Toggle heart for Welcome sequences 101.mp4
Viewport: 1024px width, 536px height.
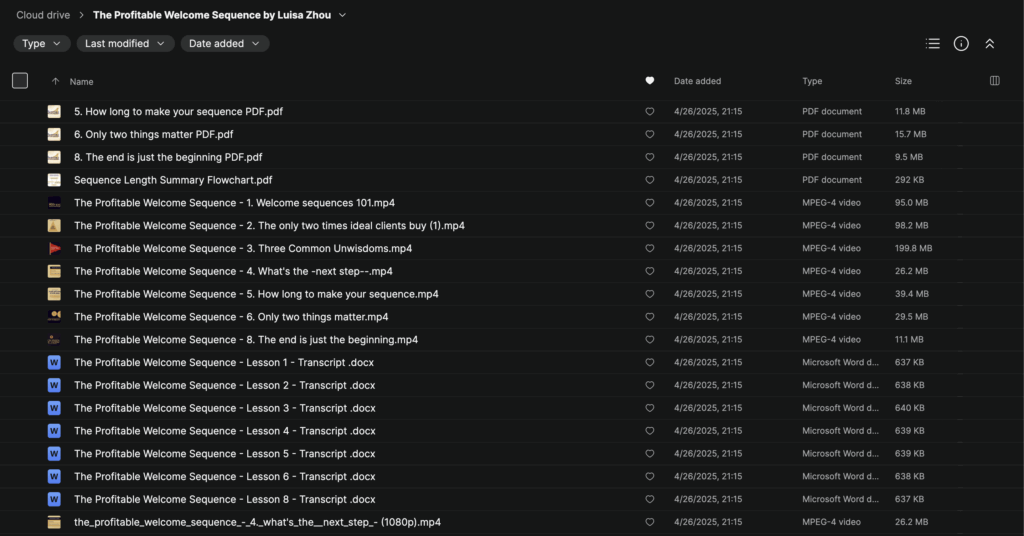coord(649,203)
